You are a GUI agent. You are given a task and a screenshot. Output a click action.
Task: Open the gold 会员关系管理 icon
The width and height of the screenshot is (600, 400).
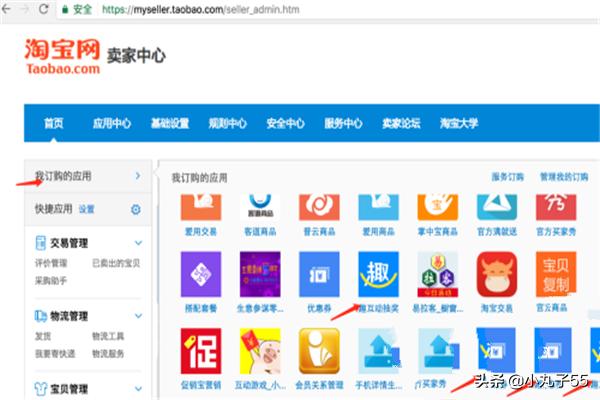pyautogui.click(x=319, y=351)
